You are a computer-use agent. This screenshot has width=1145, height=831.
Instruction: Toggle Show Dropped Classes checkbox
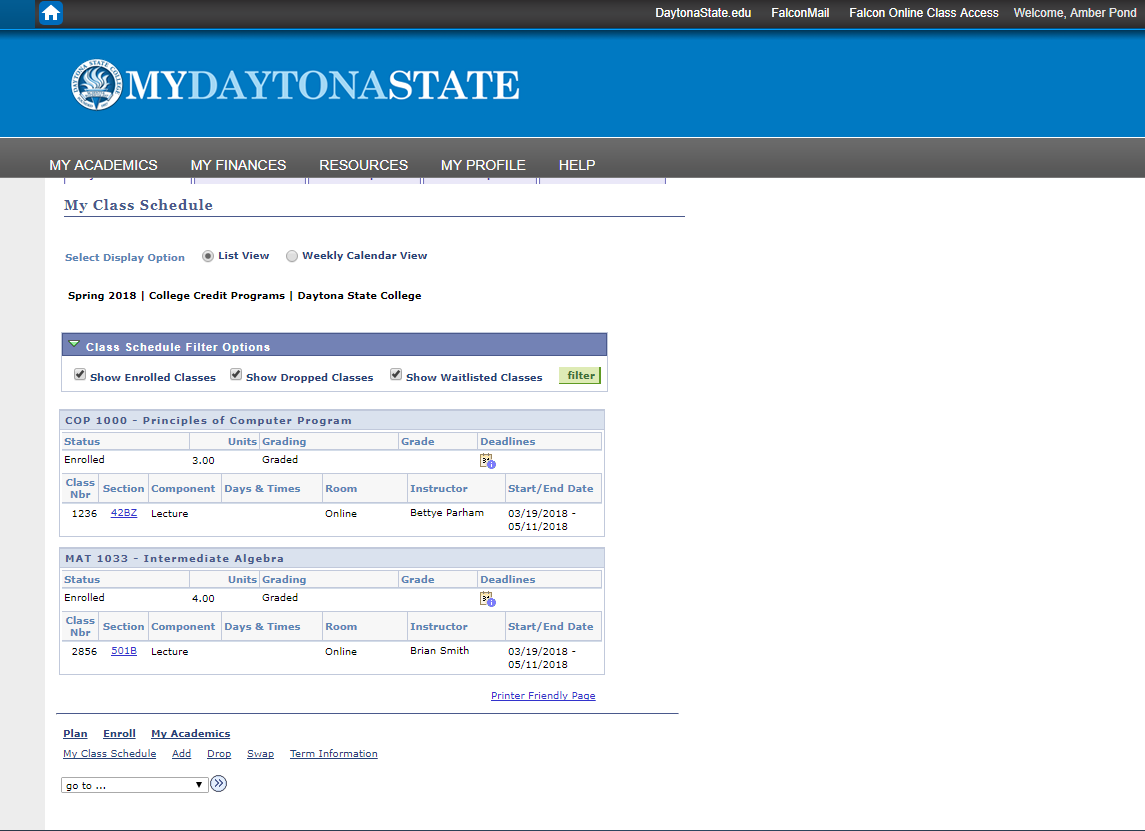[236, 375]
